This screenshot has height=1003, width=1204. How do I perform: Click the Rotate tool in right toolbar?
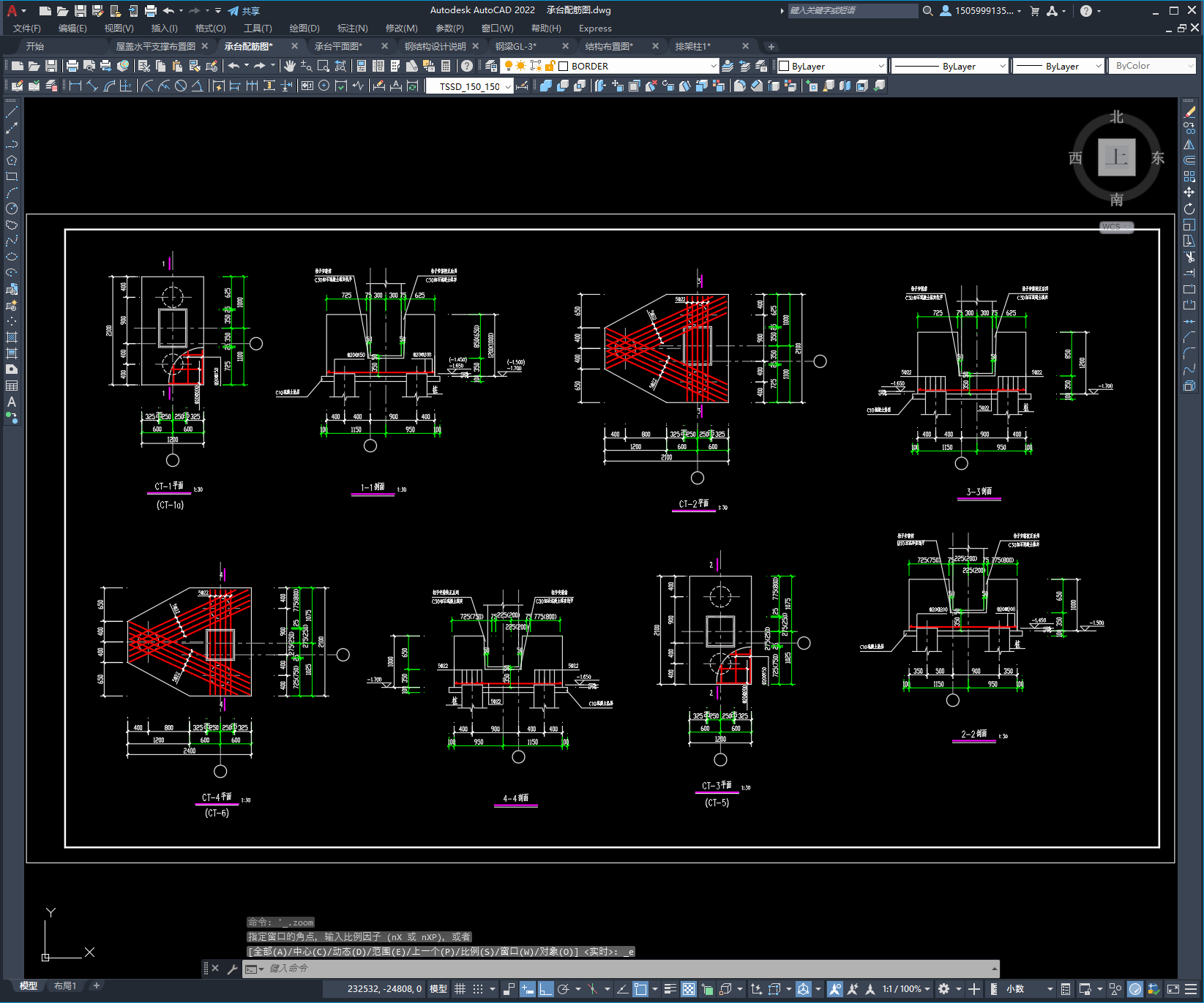click(x=1189, y=209)
